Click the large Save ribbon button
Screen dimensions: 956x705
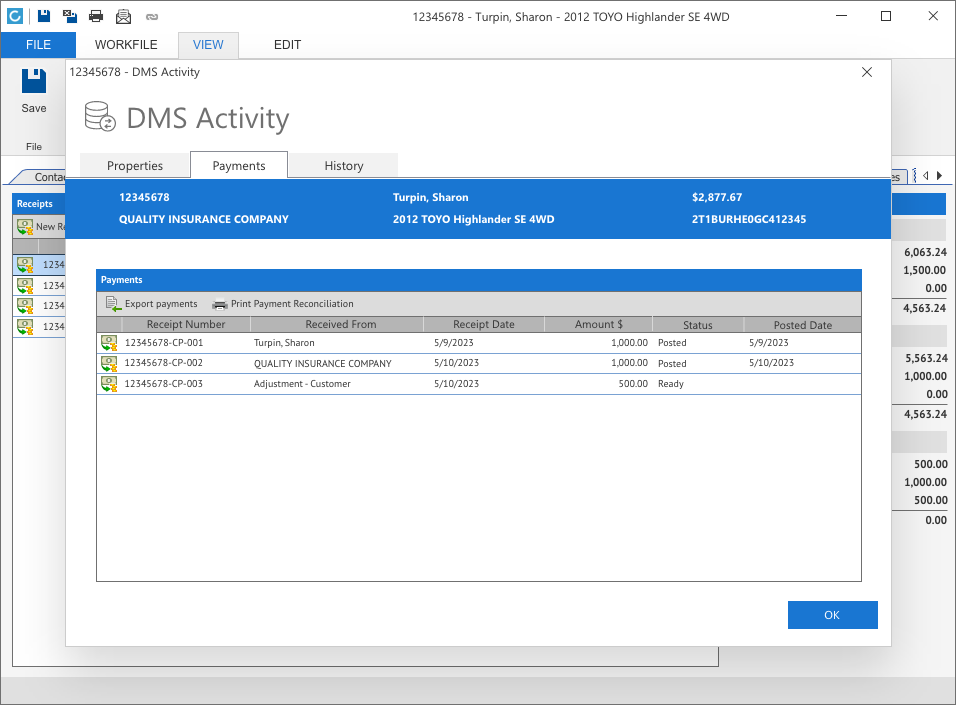pyautogui.click(x=34, y=91)
